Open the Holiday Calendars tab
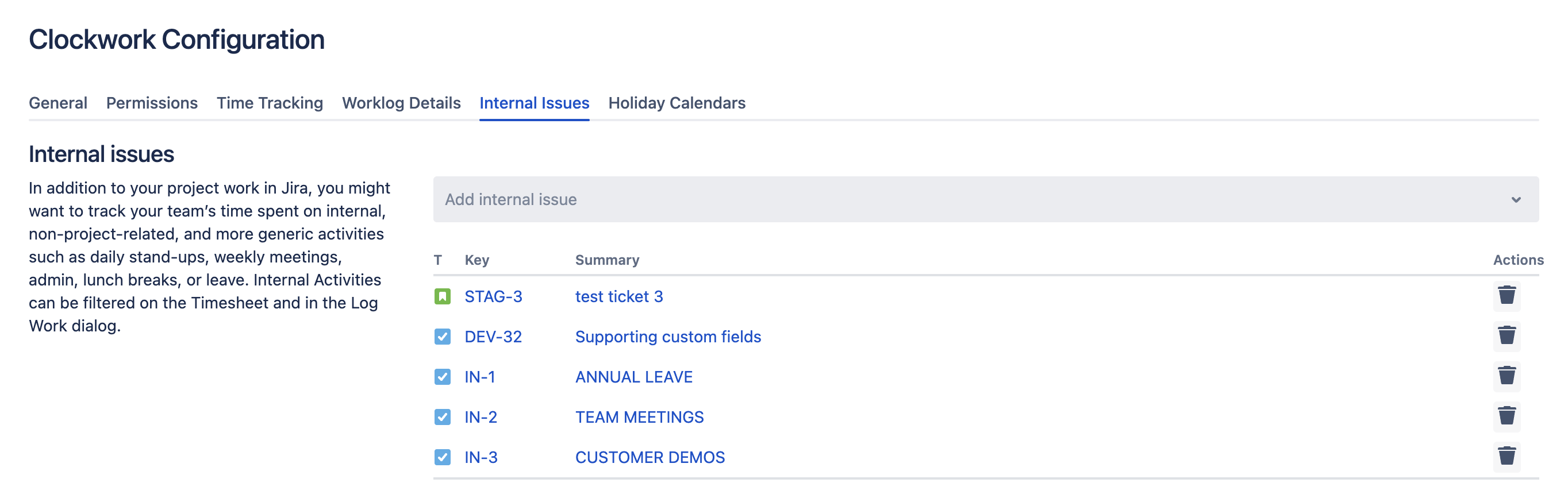 tap(677, 103)
